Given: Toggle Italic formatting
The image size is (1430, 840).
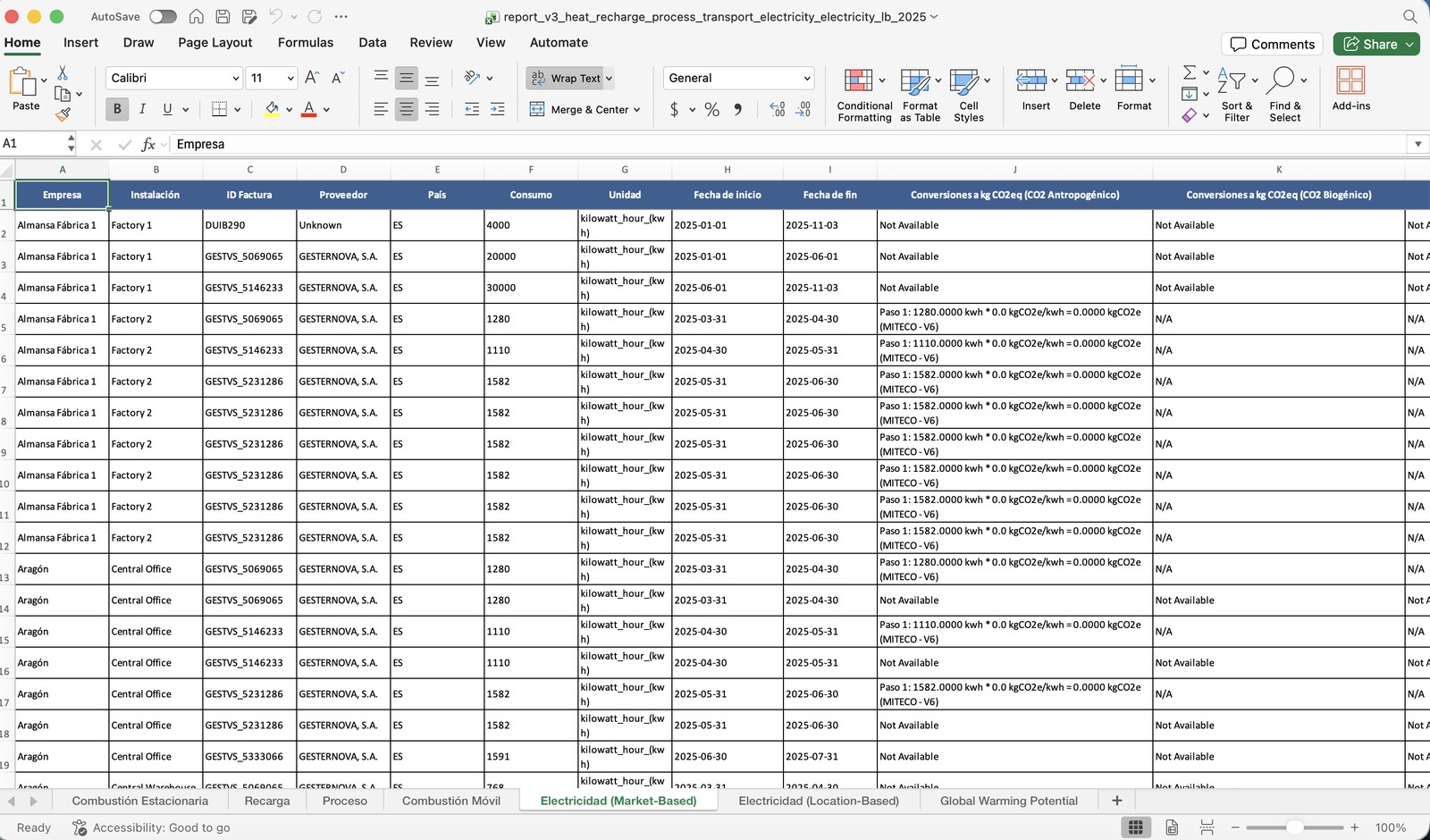Looking at the screenshot, I should coord(142,109).
